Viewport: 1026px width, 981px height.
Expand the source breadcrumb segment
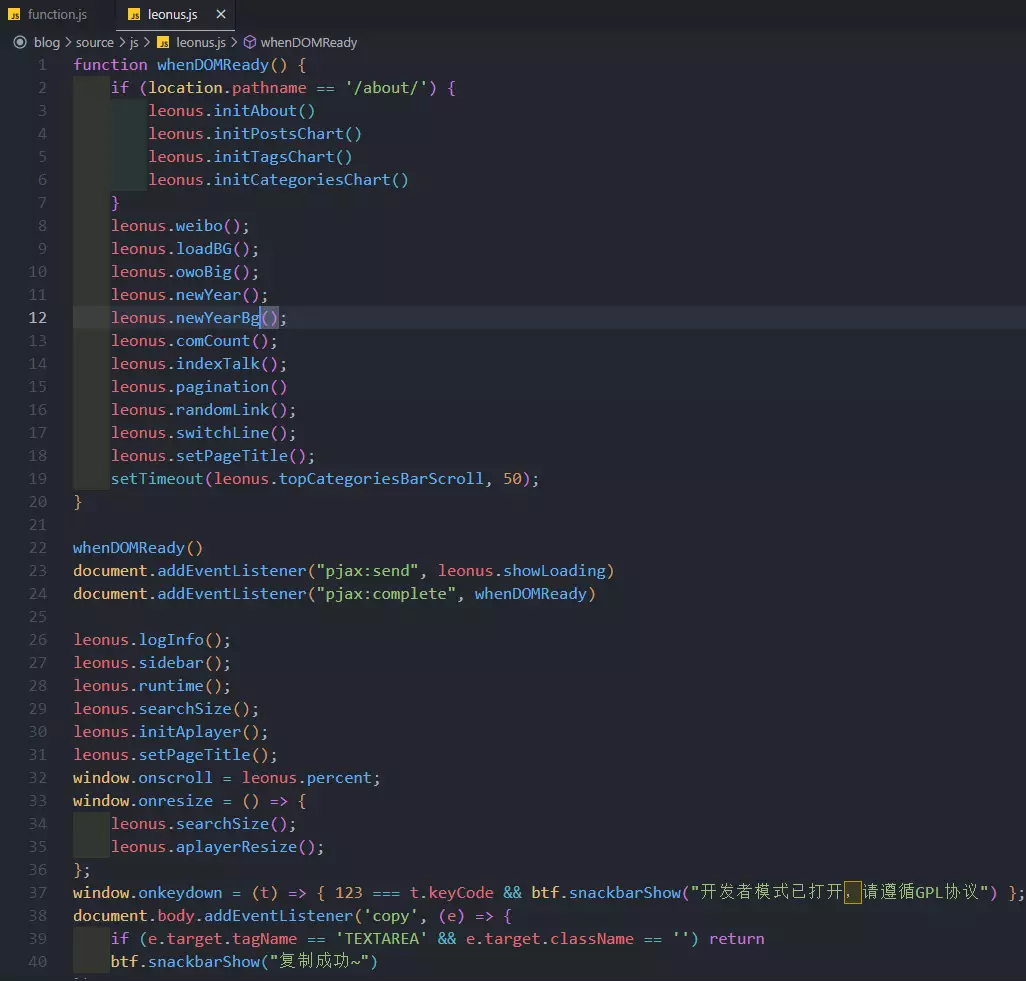(x=95, y=42)
